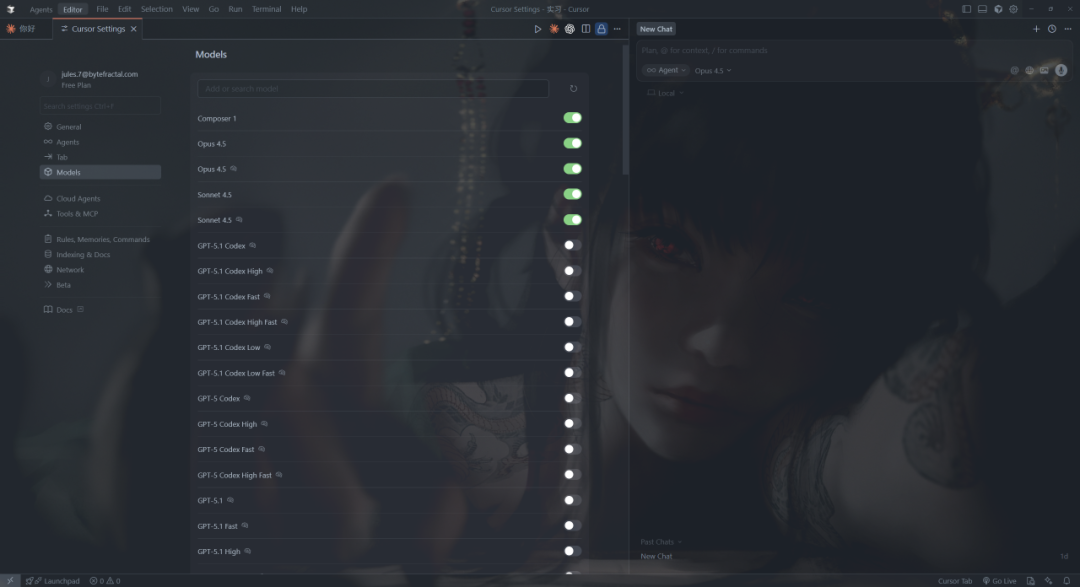Viewport: 1080px width, 587px height.
Task: Insert context with the @ icon in chat
Action: point(1015,70)
